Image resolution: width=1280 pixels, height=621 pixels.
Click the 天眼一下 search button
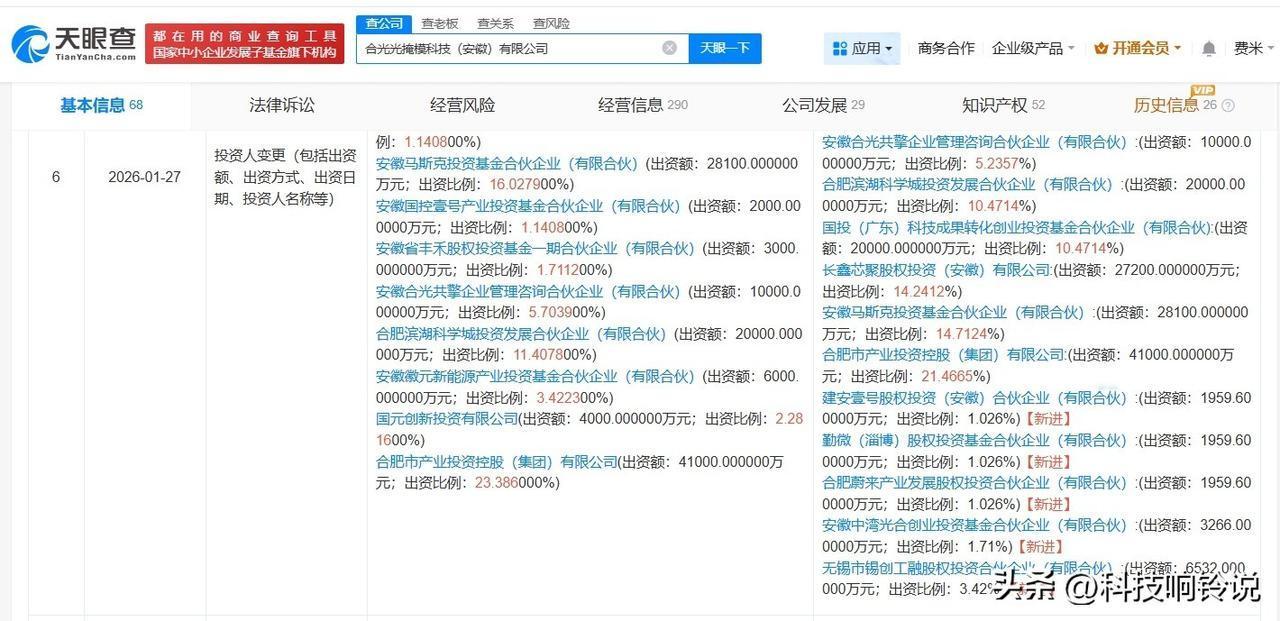725,48
